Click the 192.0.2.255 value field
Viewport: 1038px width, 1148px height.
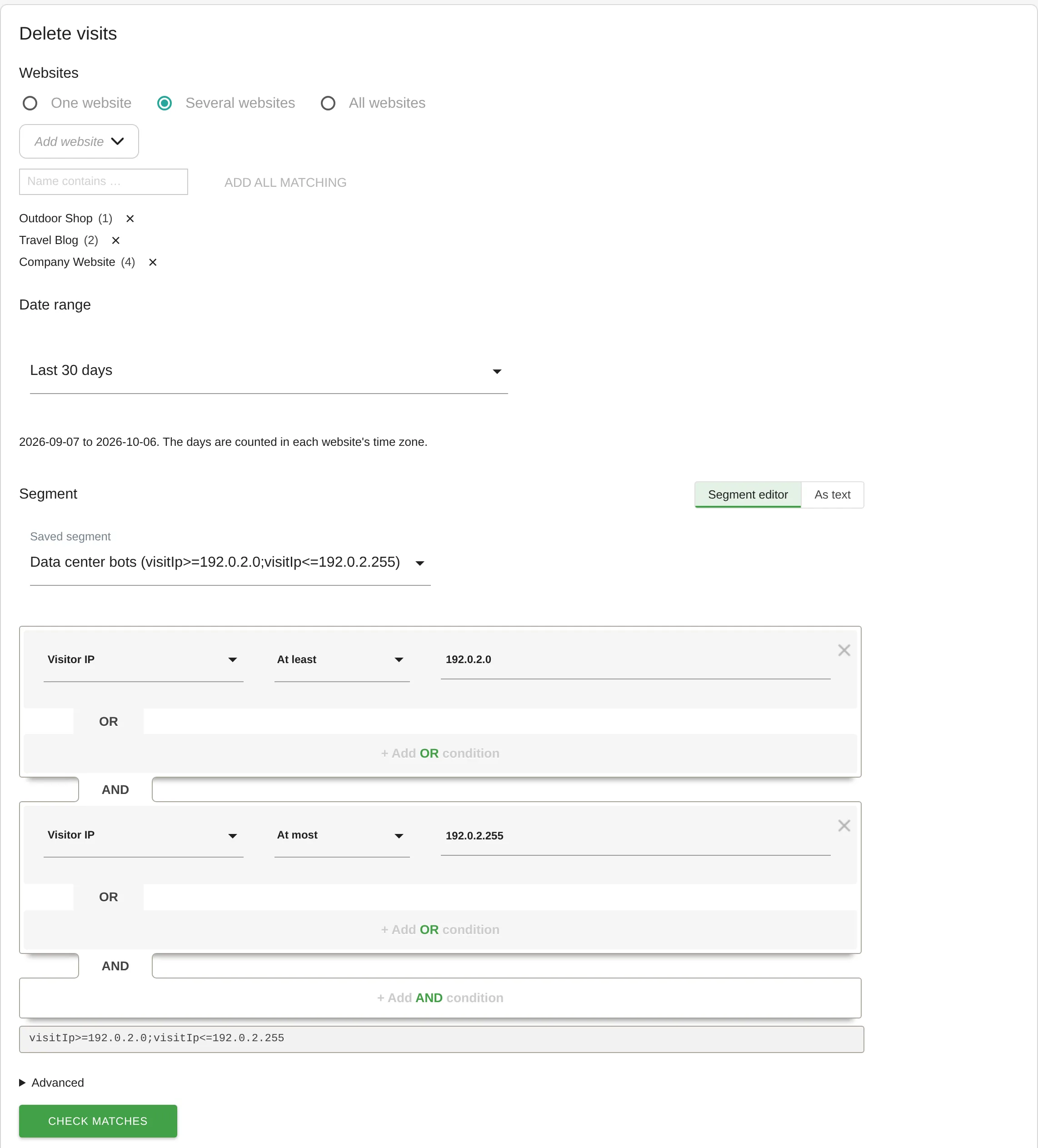pyautogui.click(x=635, y=835)
